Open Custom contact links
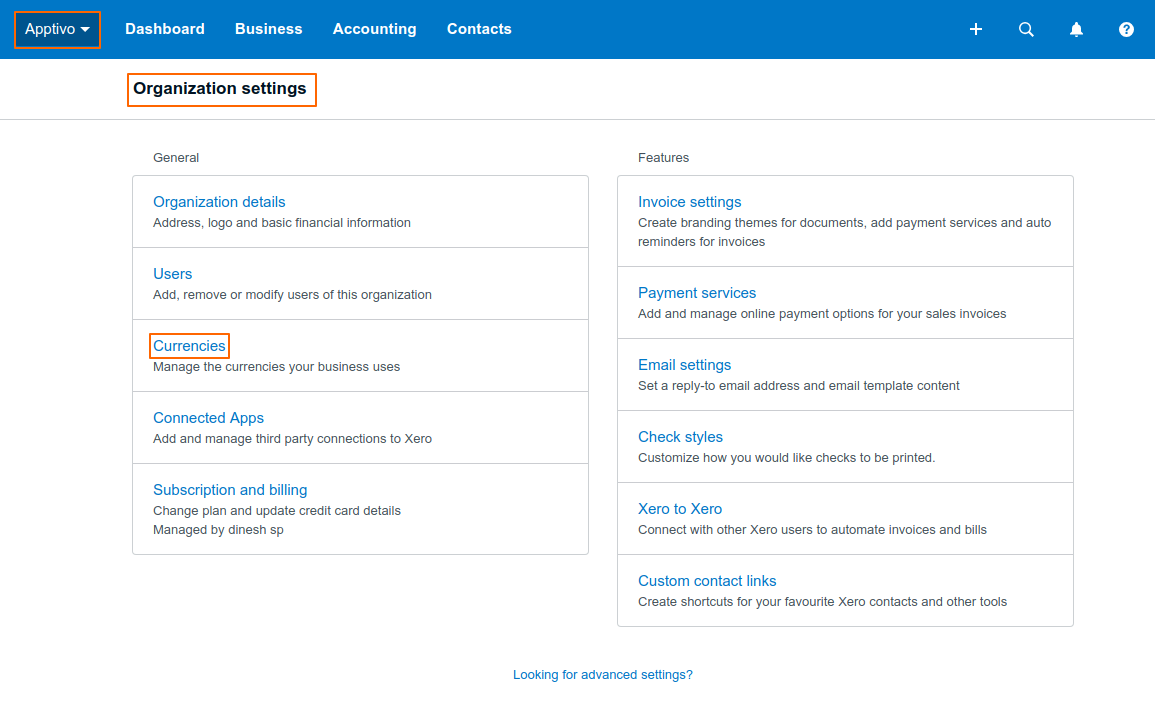This screenshot has height=714, width=1155. [707, 581]
